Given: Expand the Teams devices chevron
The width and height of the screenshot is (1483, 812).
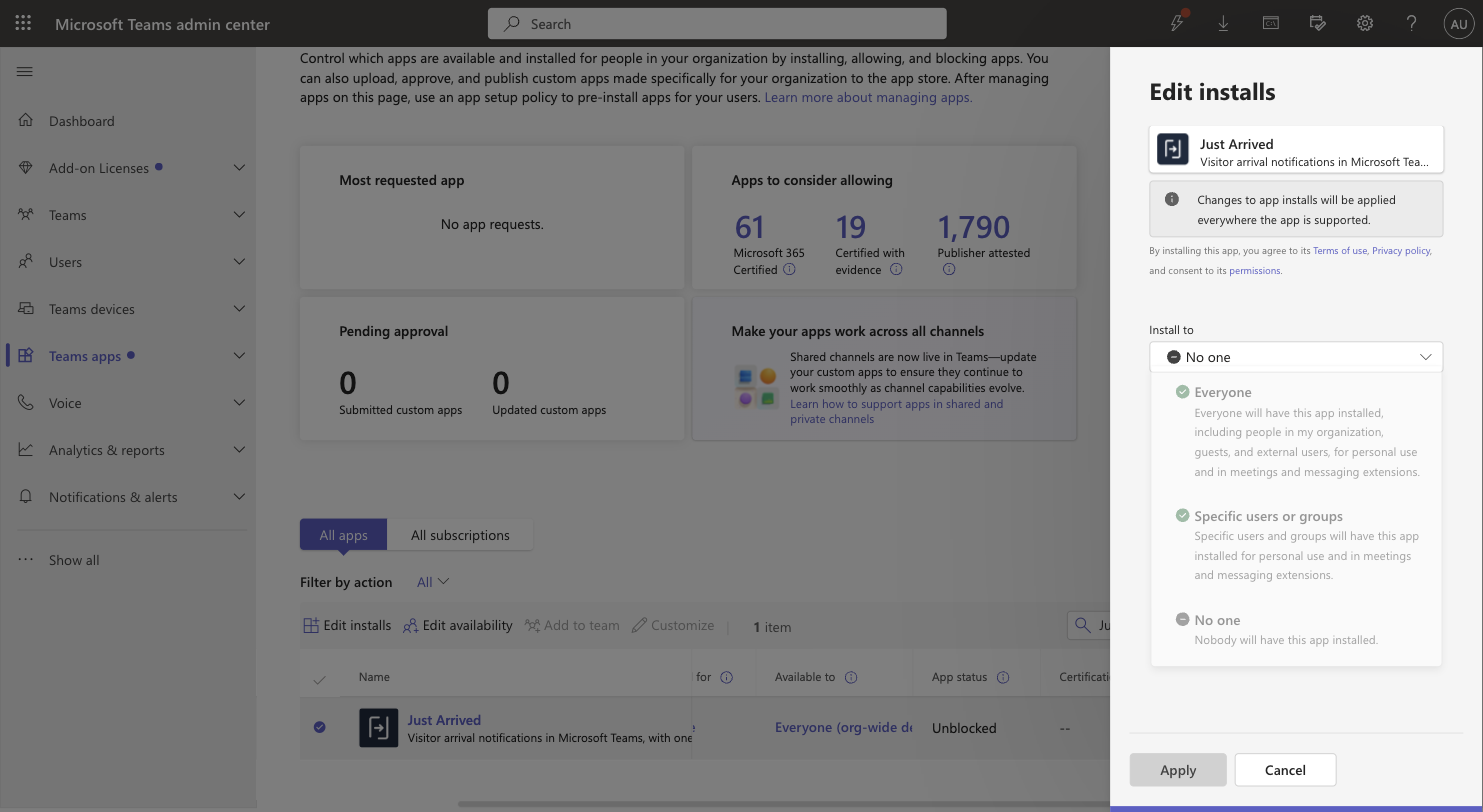Looking at the screenshot, I should pyautogui.click(x=239, y=309).
